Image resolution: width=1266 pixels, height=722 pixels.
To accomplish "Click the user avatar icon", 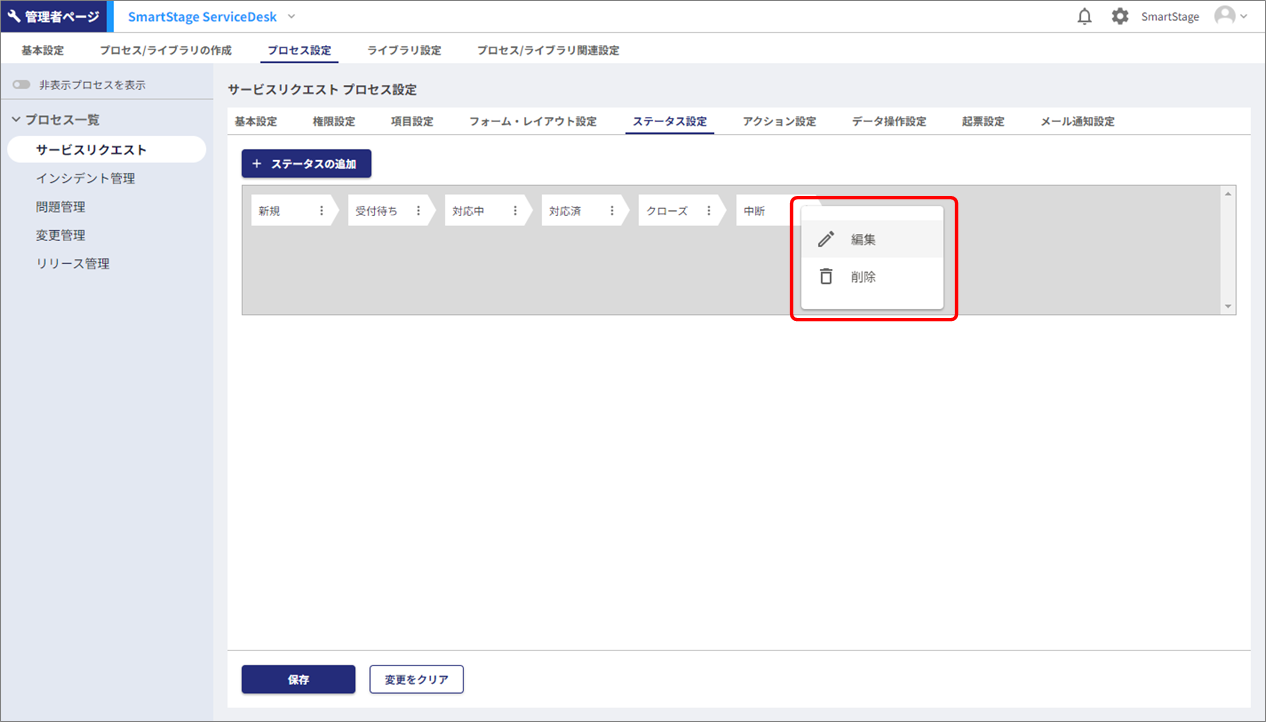I will 1225,16.
